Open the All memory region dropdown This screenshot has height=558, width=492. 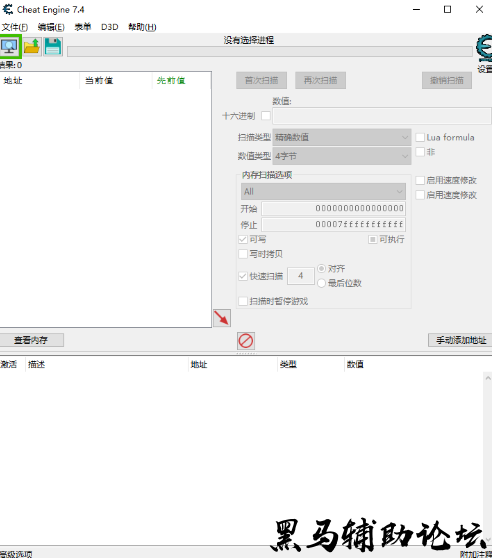pyautogui.click(x=323, y=191)
